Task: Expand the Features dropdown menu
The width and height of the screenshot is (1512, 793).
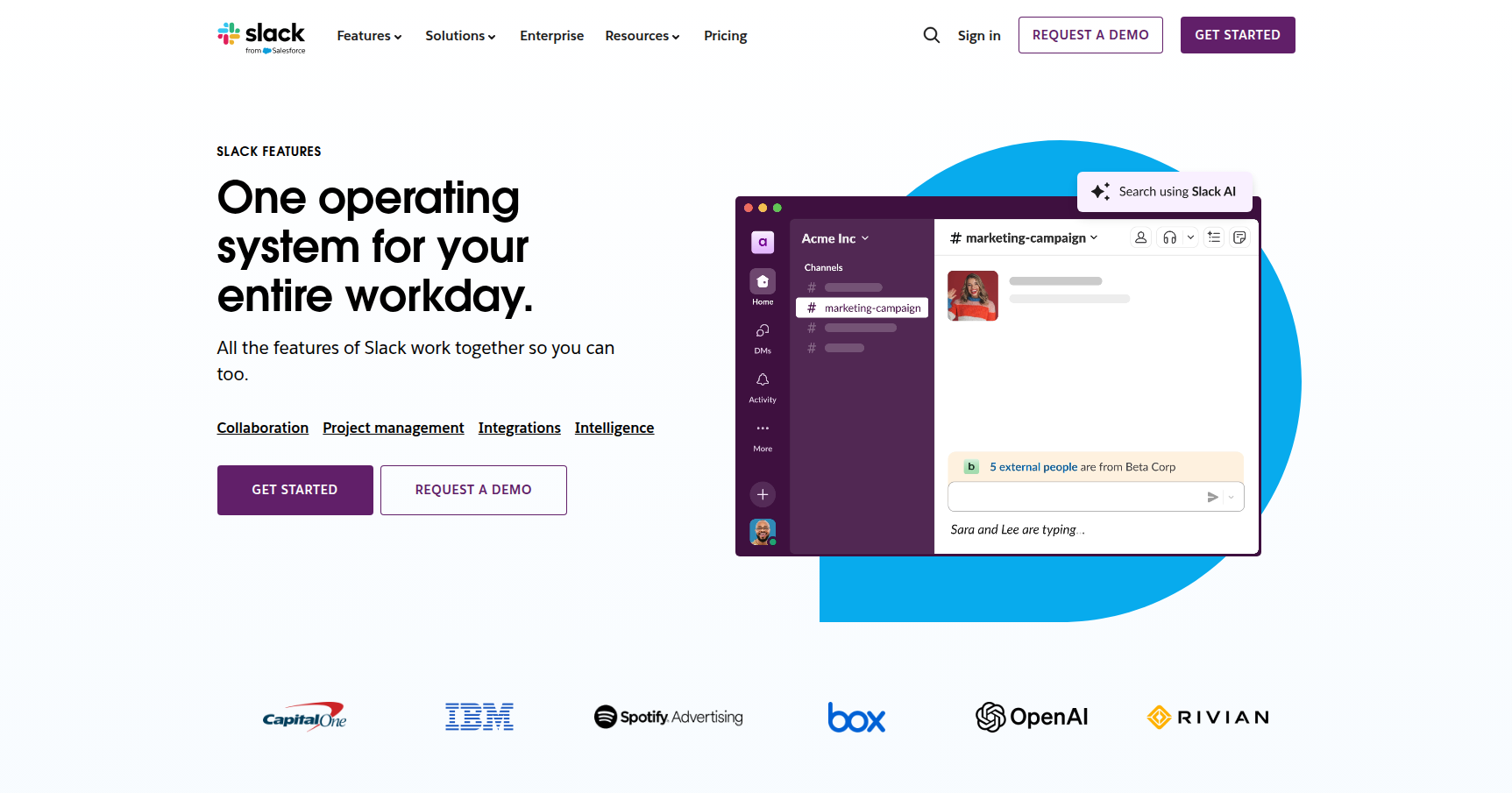Action: coord(369,36)
